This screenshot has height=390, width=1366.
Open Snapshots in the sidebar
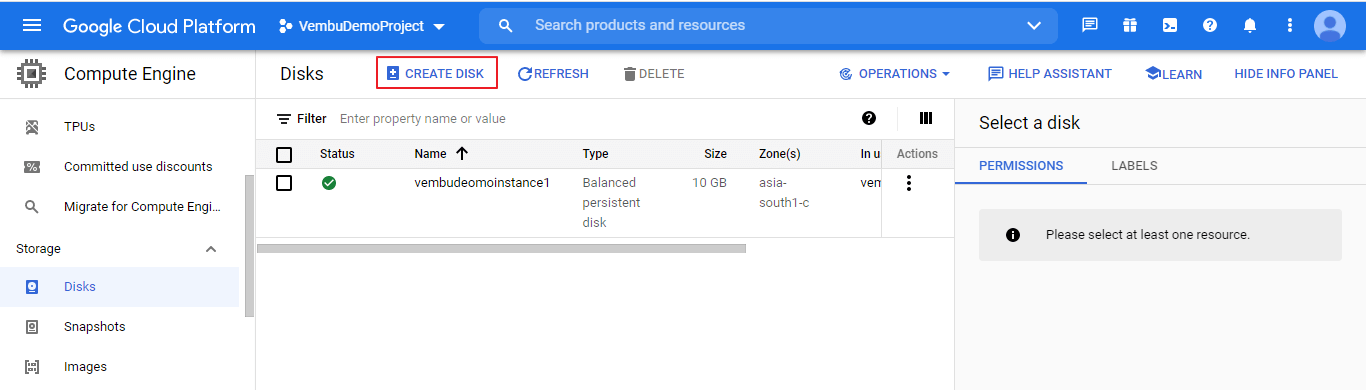94,327
